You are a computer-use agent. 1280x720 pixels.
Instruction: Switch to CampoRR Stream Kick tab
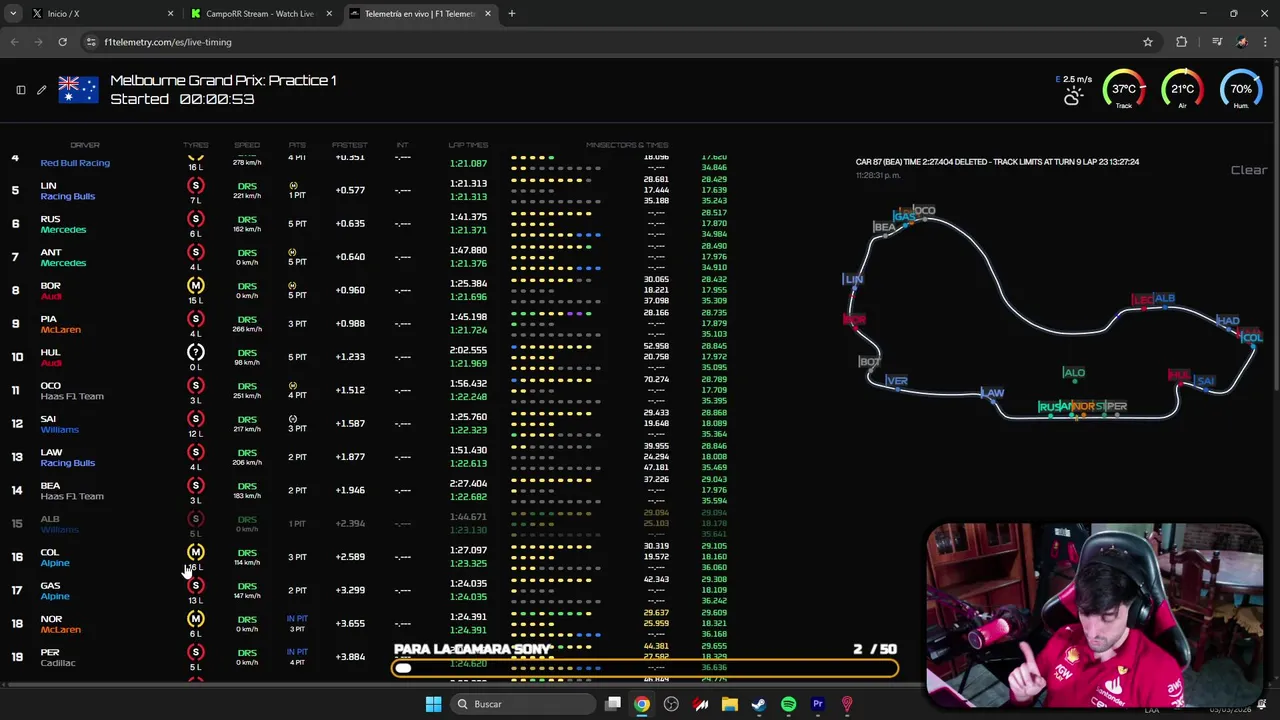(260, 14)
